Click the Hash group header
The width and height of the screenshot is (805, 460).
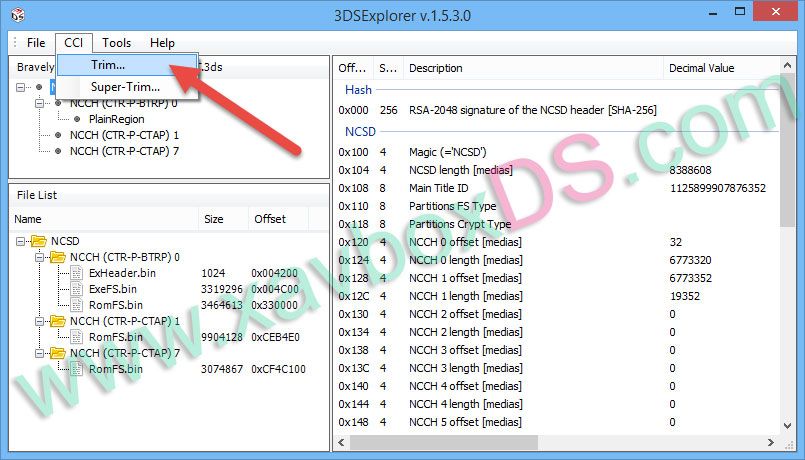tap(358, 90)
